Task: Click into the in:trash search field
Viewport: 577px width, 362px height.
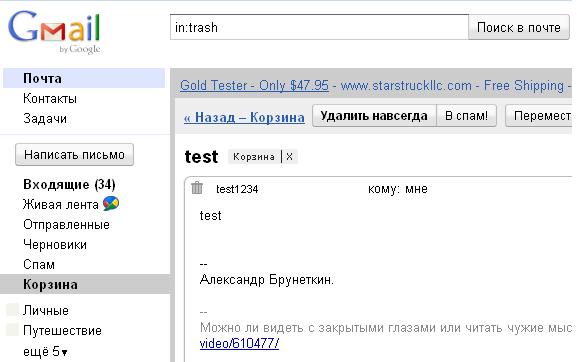Action: [319, 27]
